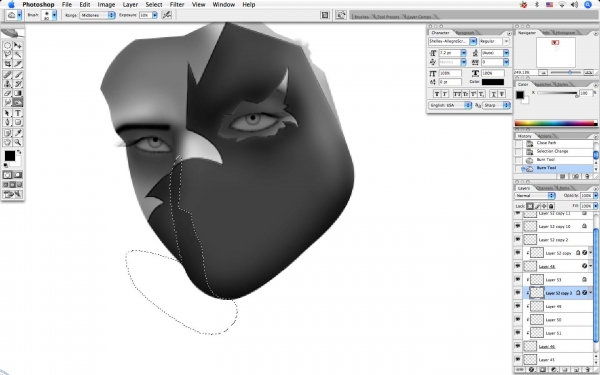Select the Hand tool
The width and height of the screenshot is (600, 375).
7,142
